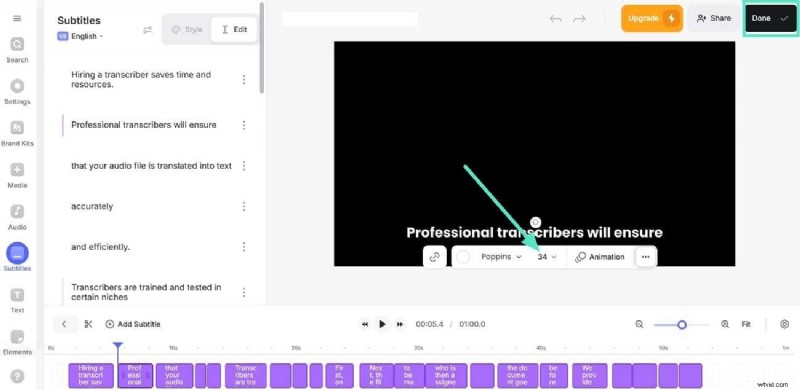Switch to the Edit tab
Image resolution: width=800 pixels, height=390 pixels.
click(x=234, y=30)
